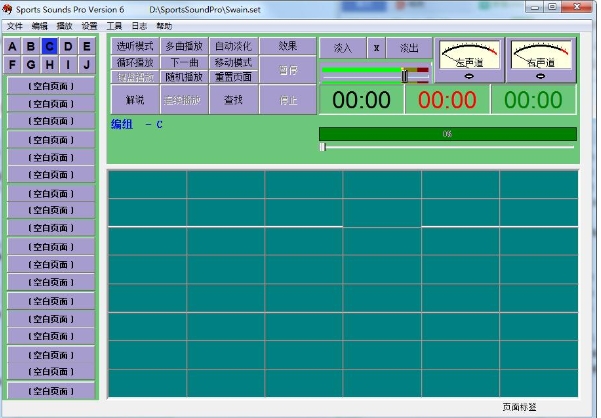Click the red 00:00 timer
The width and height of the screenshot is (601, 418).
447,100
